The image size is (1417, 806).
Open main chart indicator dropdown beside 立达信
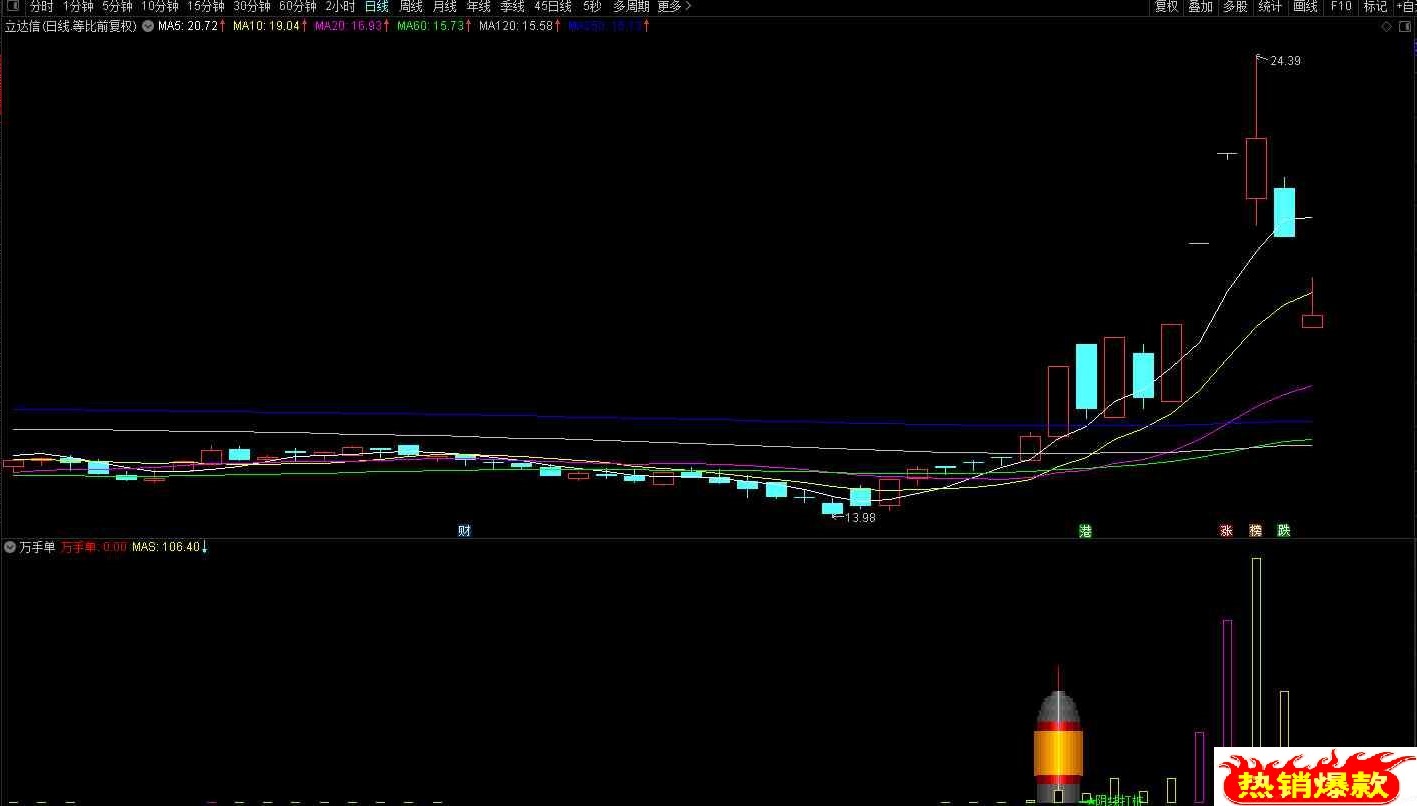[148, 26]
